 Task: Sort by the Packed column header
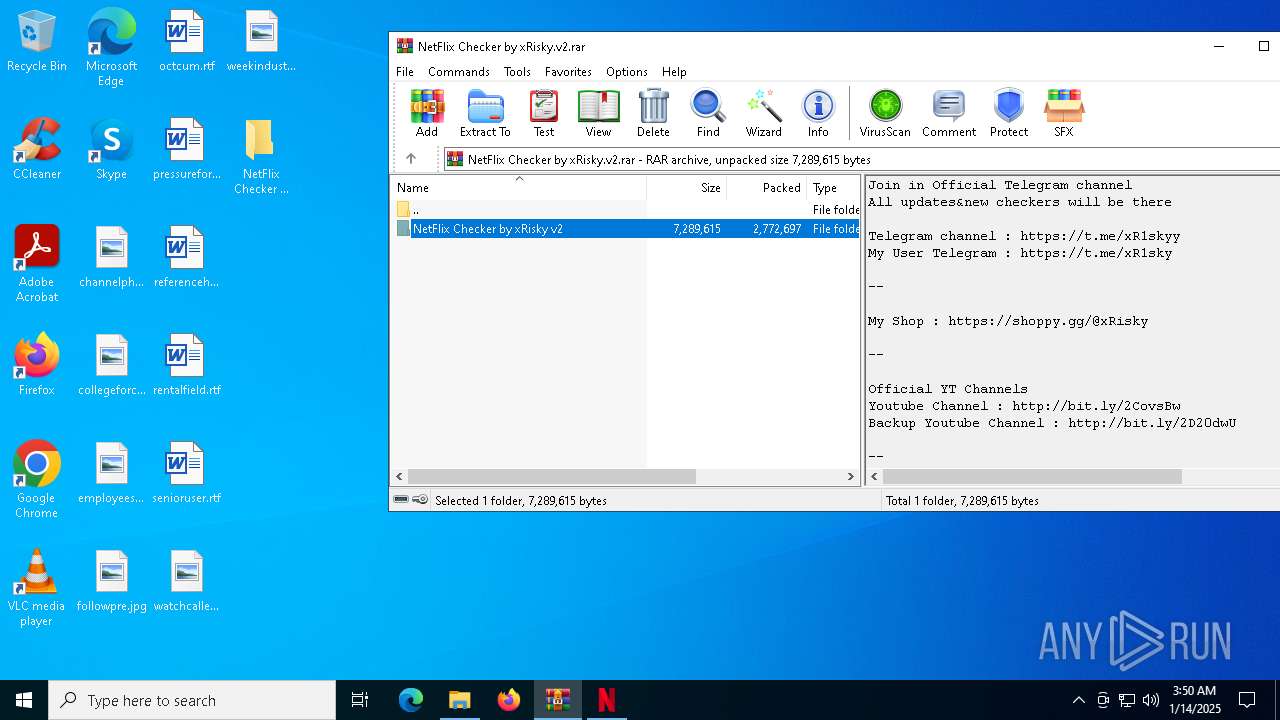click(767, 187)
